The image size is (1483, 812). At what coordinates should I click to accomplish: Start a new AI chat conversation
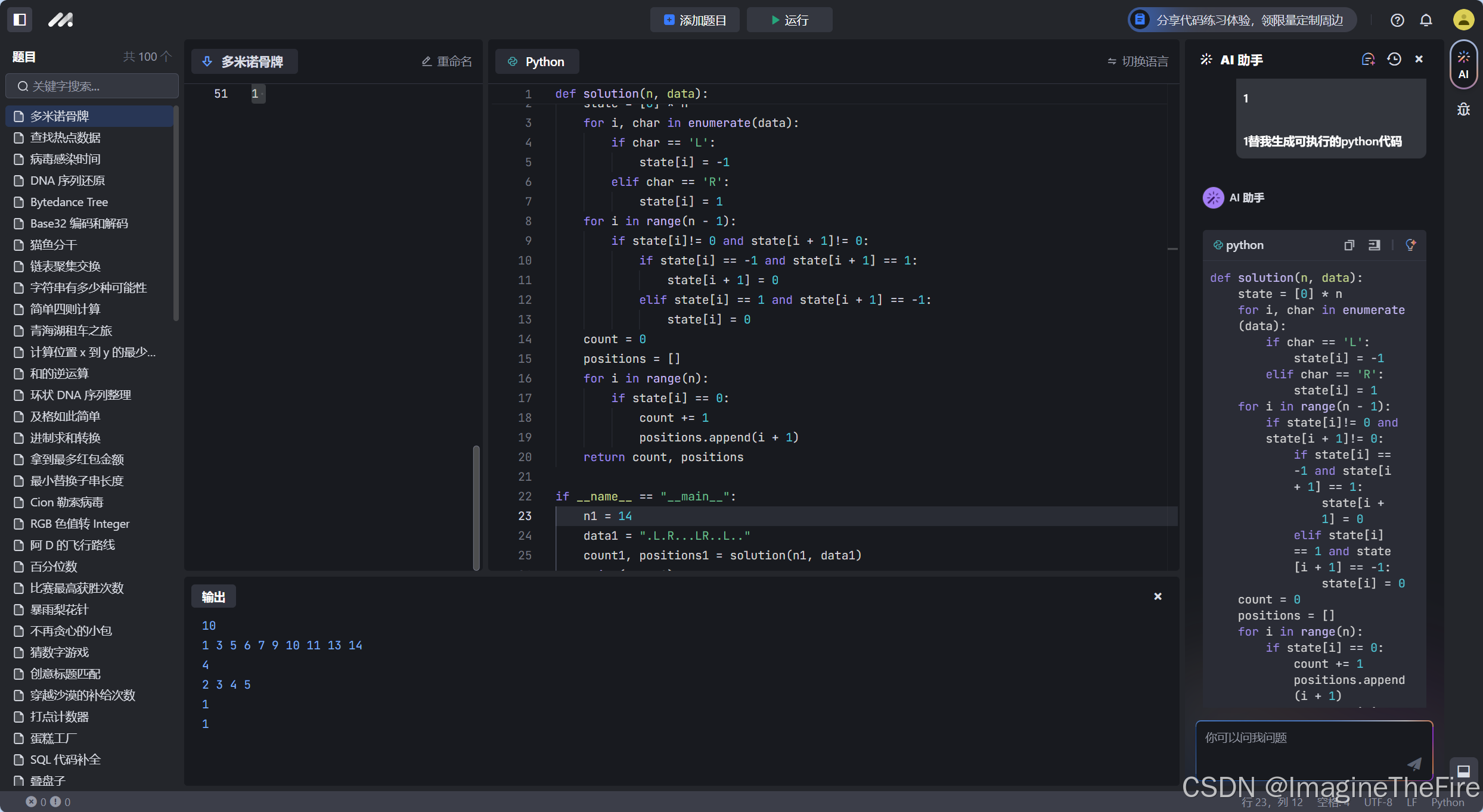pos(1368,59)
